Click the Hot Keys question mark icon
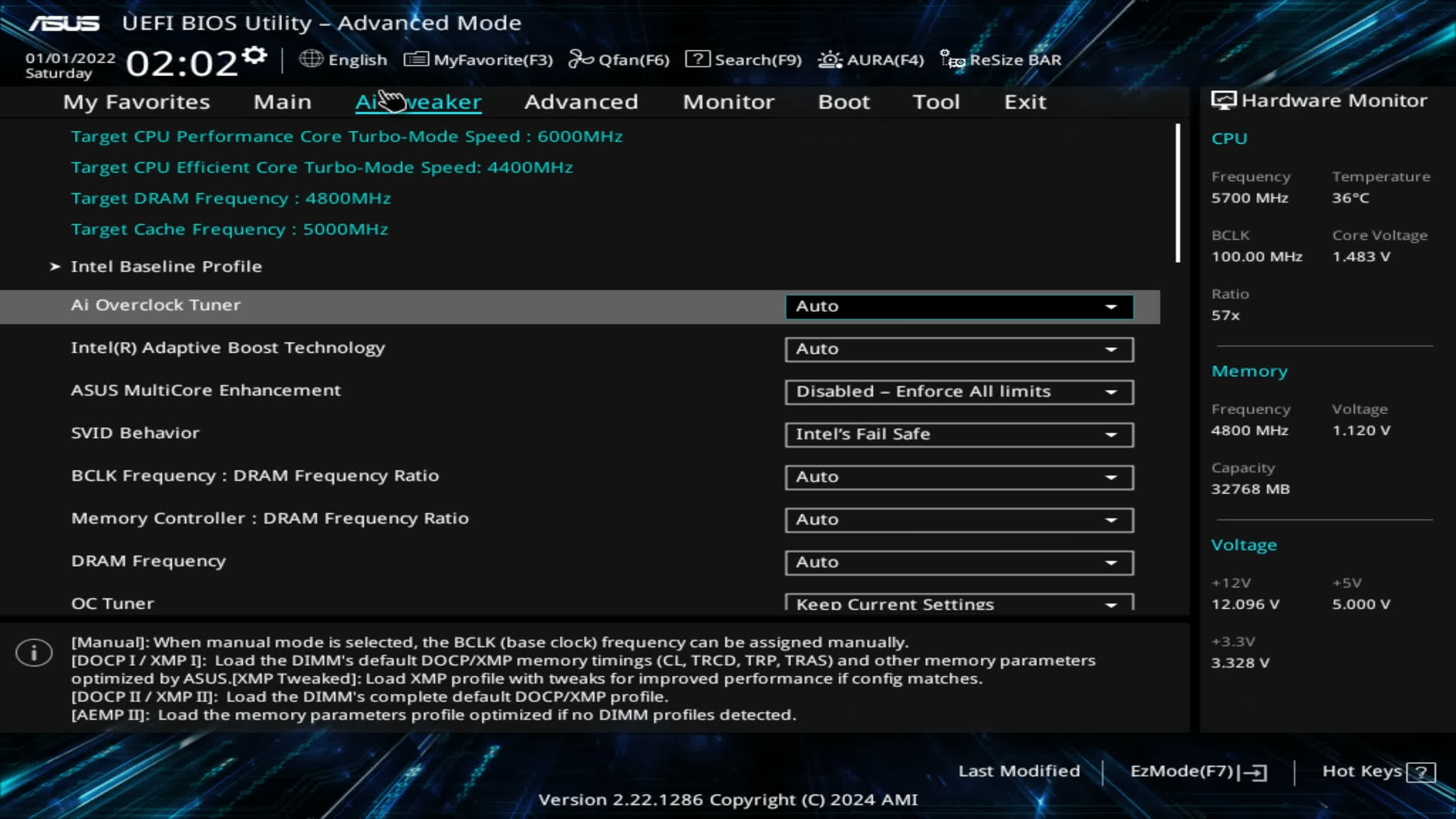Screen dimensions: 1456x819 (1421, 772)
